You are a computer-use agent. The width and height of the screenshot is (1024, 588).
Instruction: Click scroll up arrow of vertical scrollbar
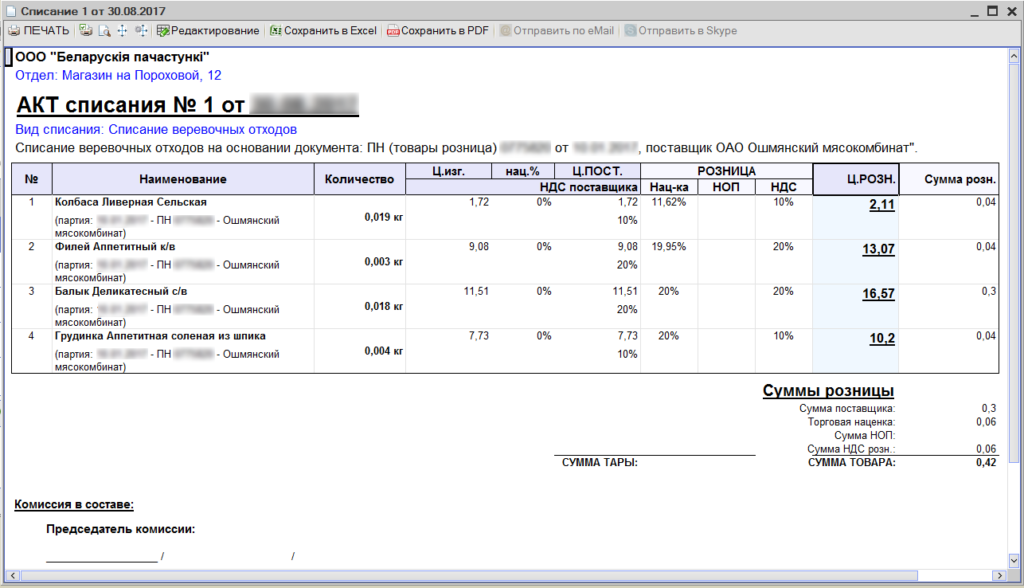pos(1014,56)
